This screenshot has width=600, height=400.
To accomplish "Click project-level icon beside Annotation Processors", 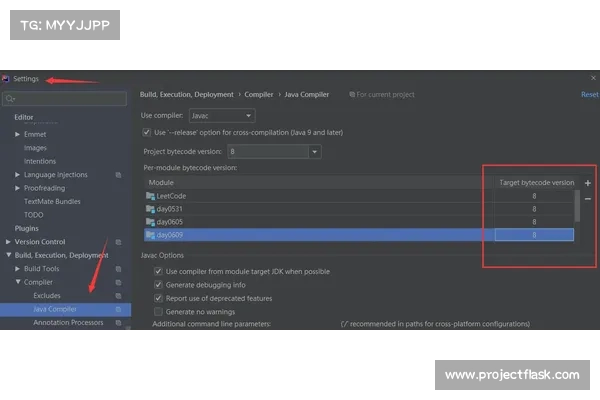I will coord(118,323).
